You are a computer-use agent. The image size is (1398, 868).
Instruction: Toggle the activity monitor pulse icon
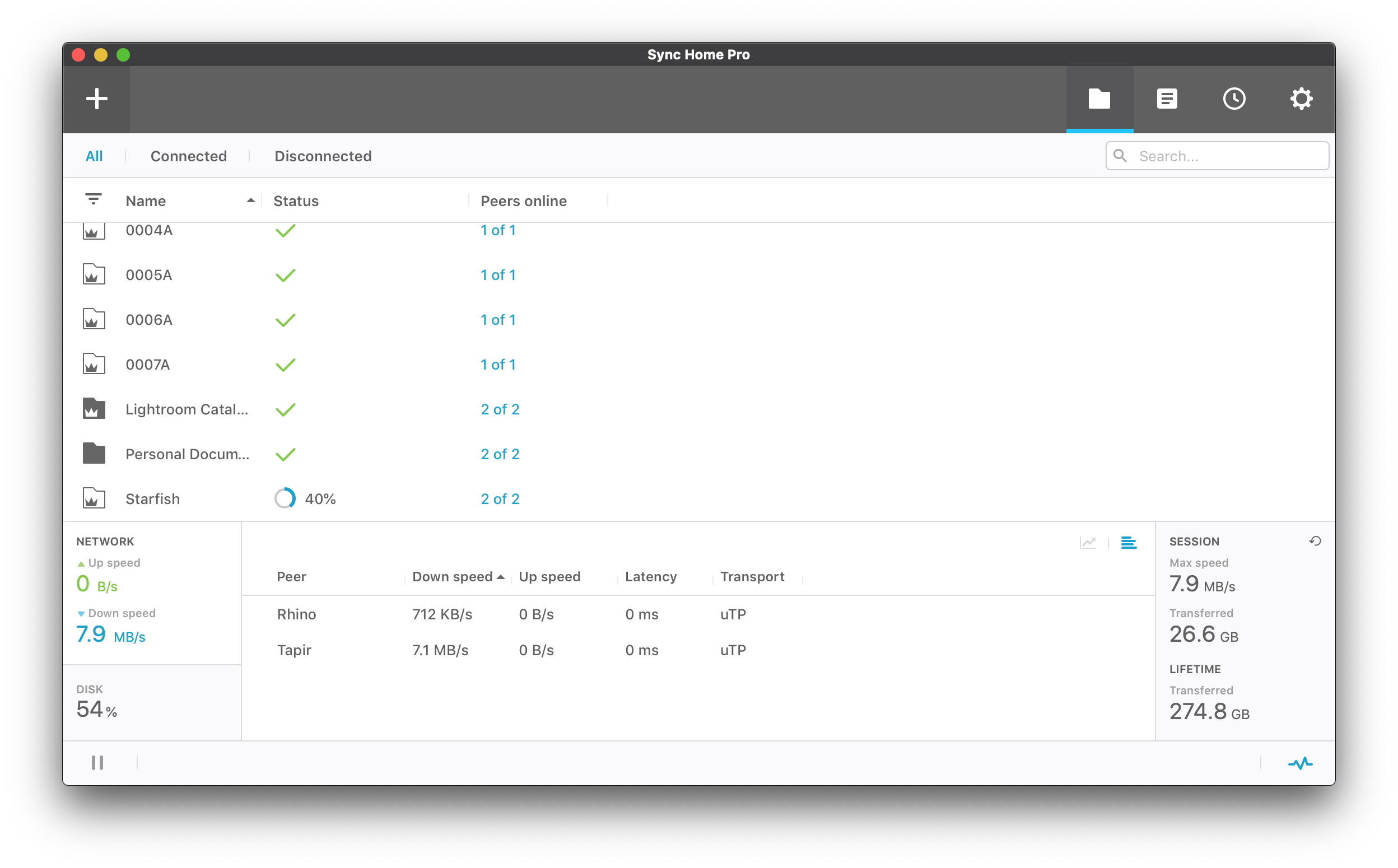(x=1301, y=763)
